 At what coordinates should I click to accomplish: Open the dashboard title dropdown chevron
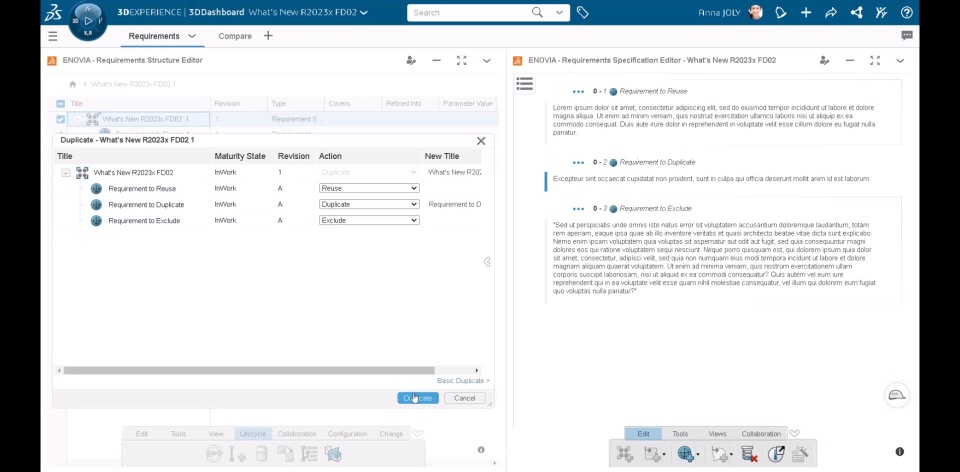click(x=364, y=12)
